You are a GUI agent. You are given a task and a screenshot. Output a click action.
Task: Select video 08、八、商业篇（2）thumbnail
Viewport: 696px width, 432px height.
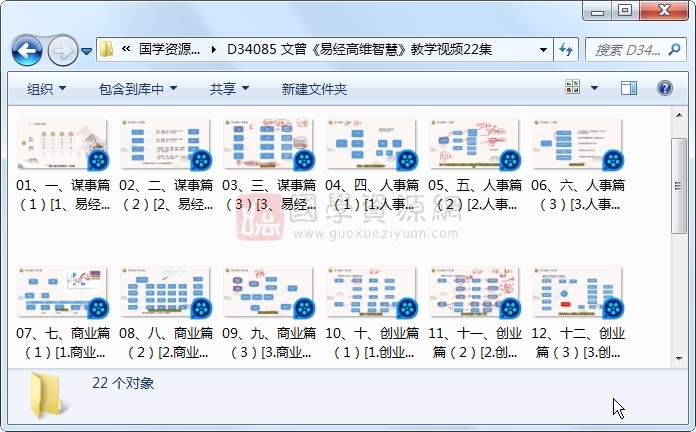[x=165, y=292]
